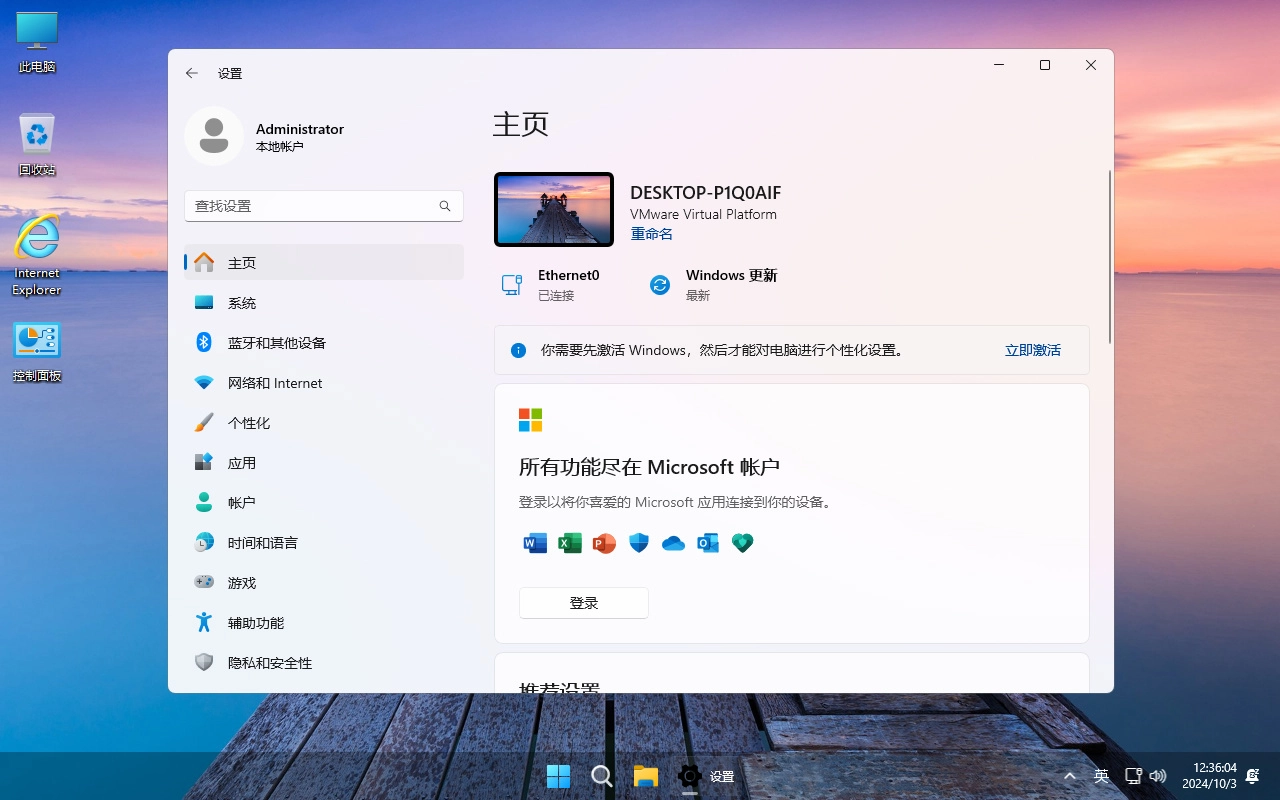The image size is (1280, 800).
Task: Select the Word app icon
Action: pos(534,542)
